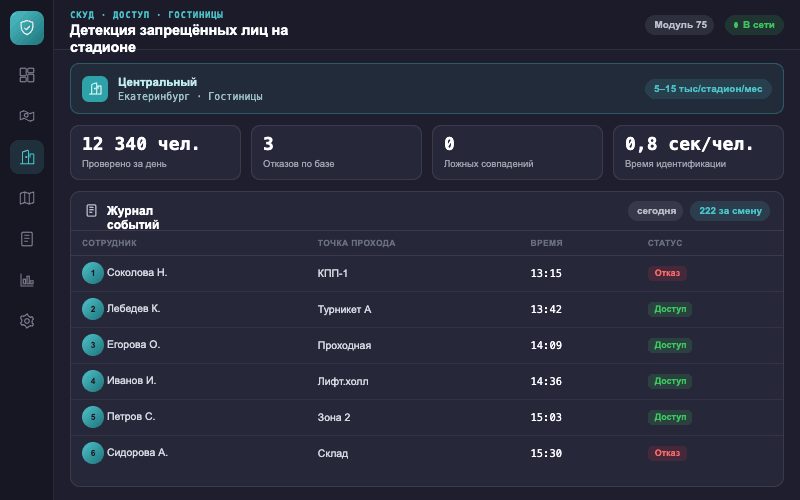Screen dimensions: 800x500
Task: Select the сегодня filter chip
Action: [656, 211]
